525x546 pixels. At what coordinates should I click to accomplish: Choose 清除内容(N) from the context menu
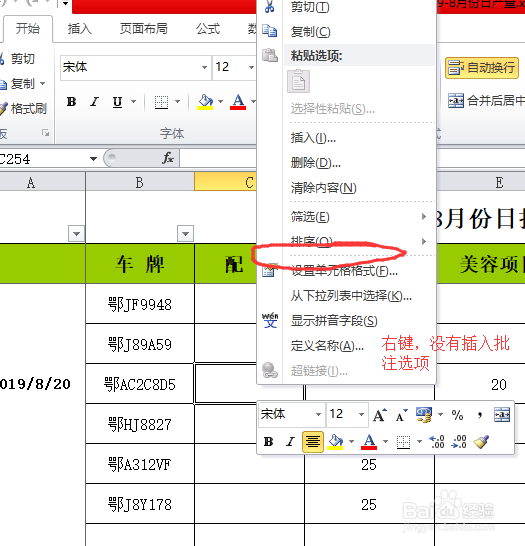pyautogui.click(x=323, y=188)
